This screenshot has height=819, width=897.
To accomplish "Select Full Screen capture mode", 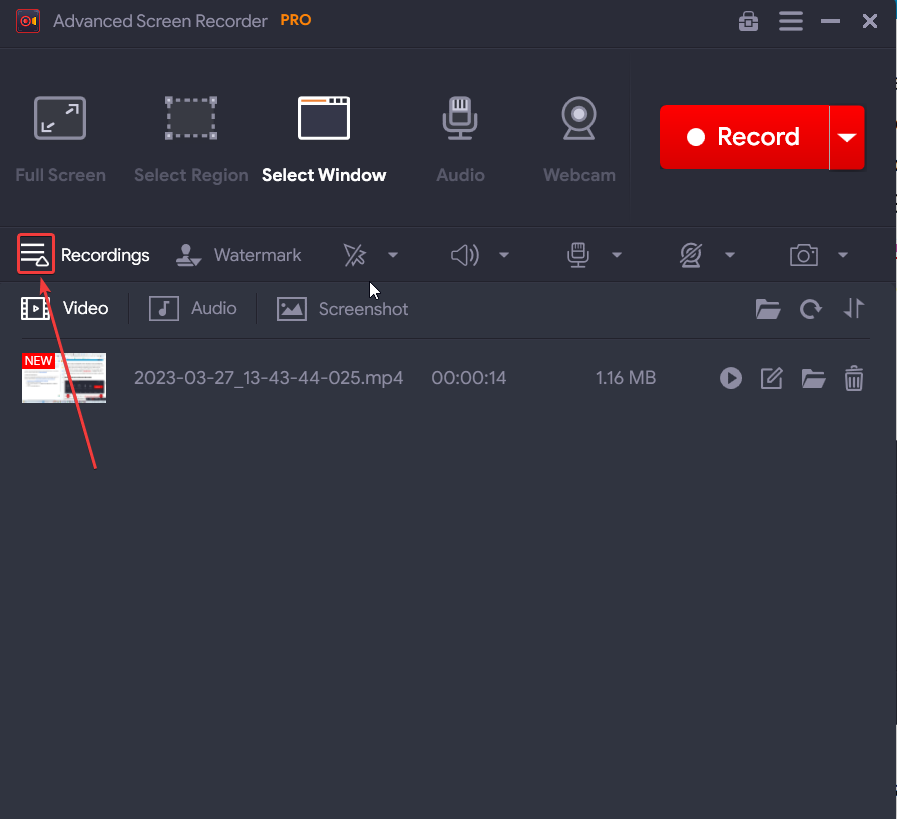I will [60, 140].
